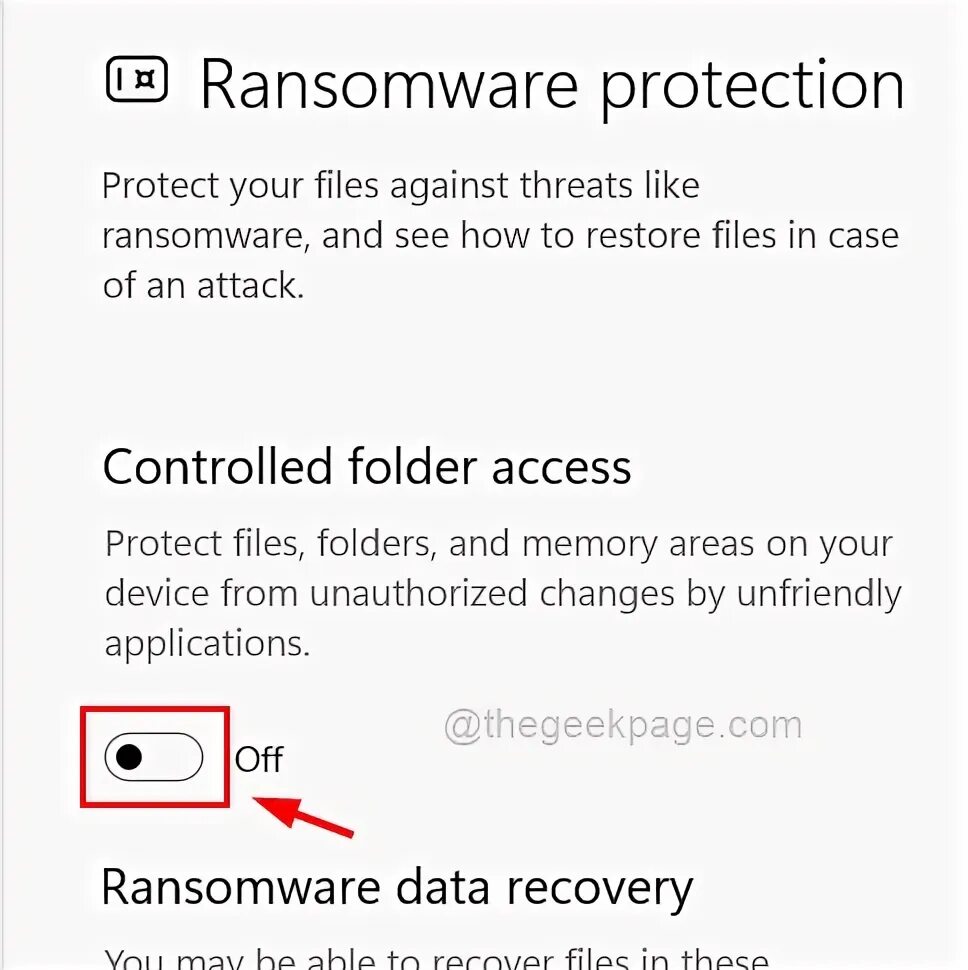The height and width of the screenshot is (970, 968).
Task: Click the red arrow annotation pointing at toggle
Action: point(302,817)
